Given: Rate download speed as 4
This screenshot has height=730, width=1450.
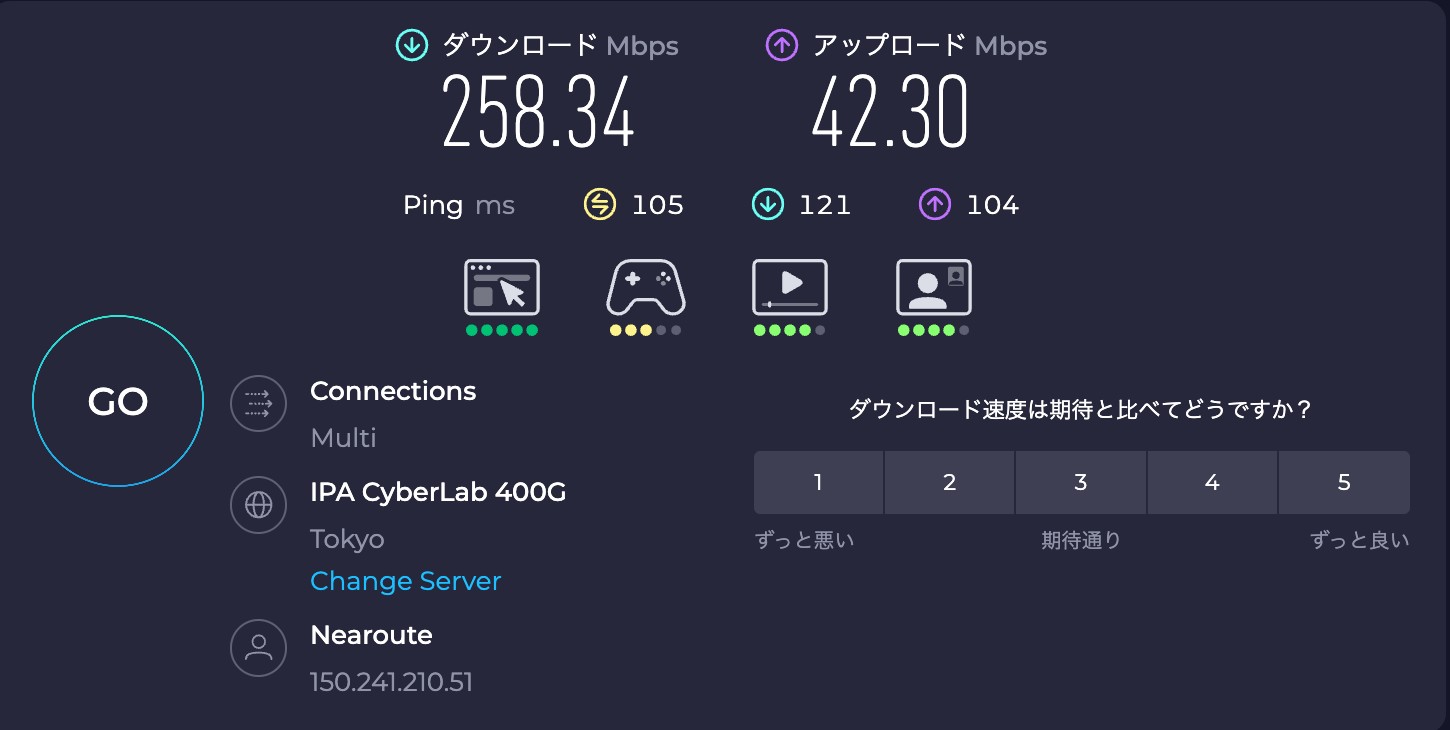Looking at the screenshot, I should click(x=1212, y=482).
